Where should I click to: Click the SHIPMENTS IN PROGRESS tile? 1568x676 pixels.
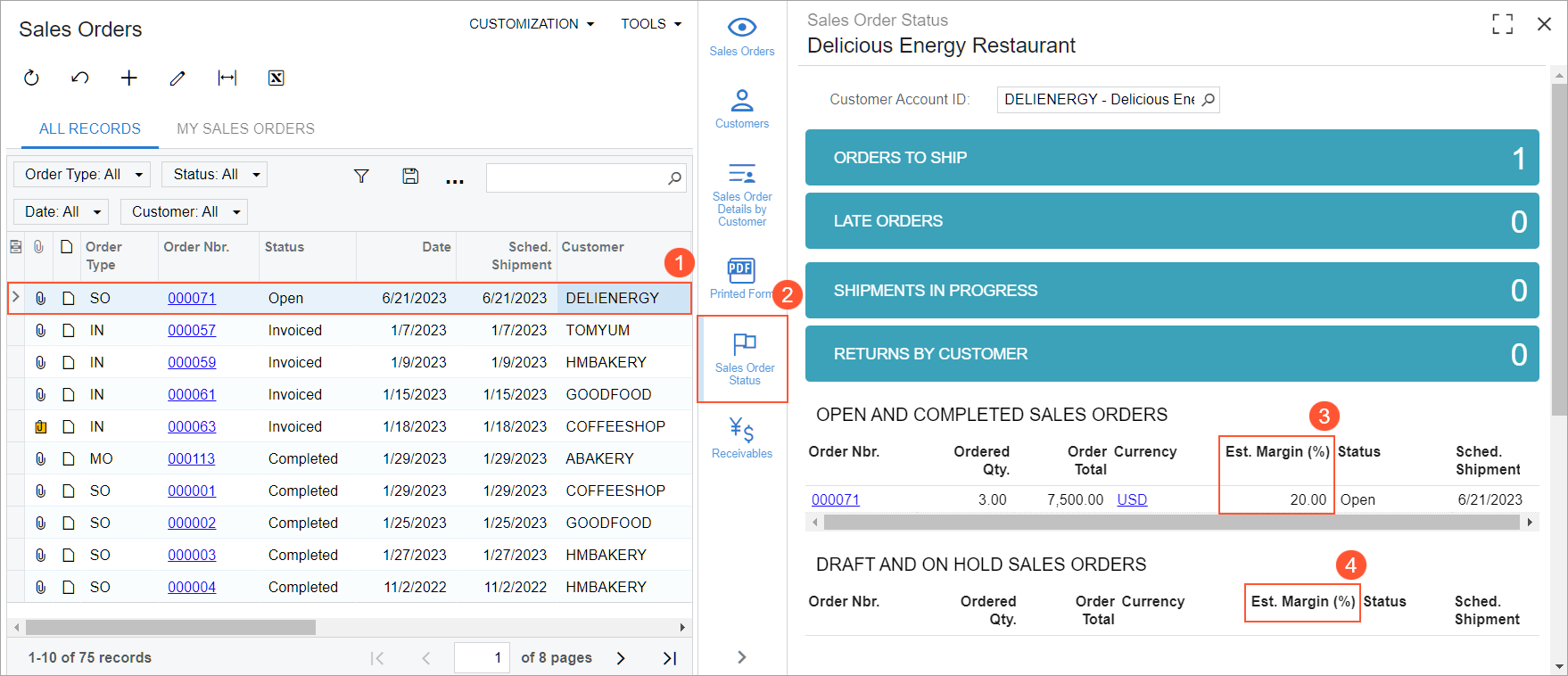(1172, 291)
